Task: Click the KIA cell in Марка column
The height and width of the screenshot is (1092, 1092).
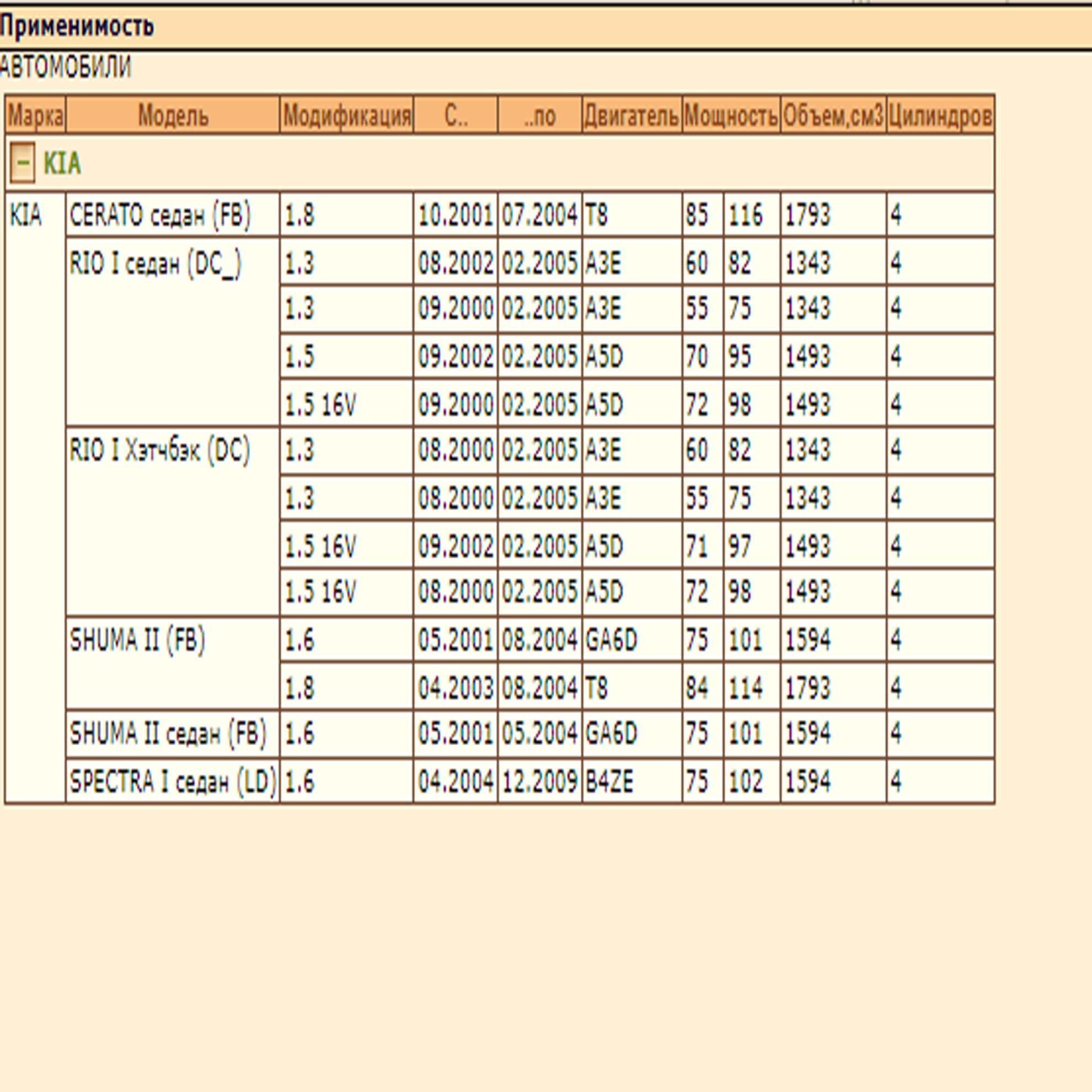Action: click(35, 497)
